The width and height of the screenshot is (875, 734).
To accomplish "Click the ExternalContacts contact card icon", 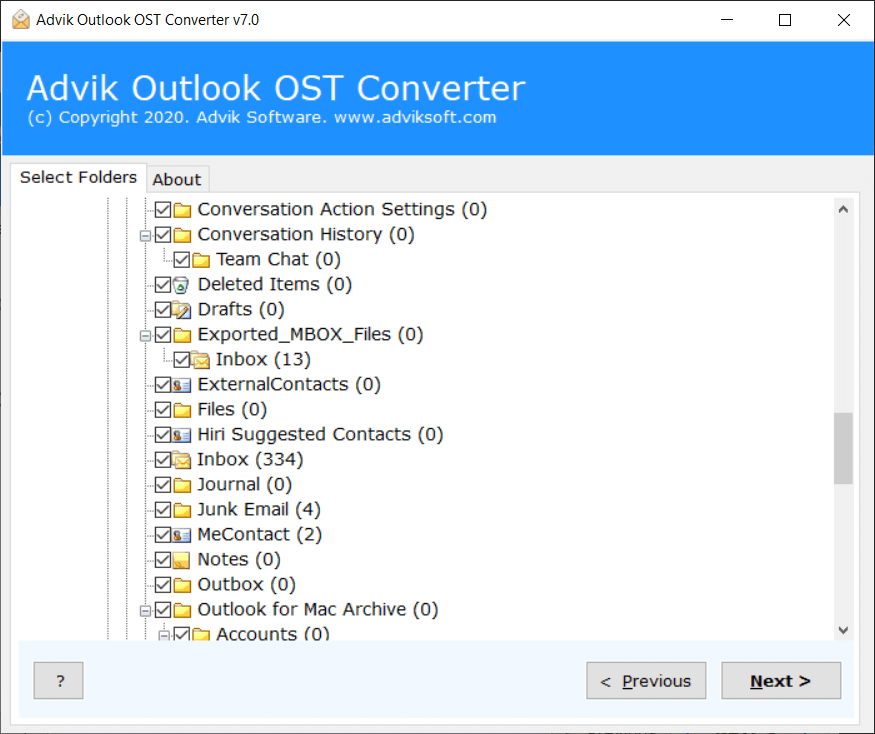I will (x=182, y=385).
